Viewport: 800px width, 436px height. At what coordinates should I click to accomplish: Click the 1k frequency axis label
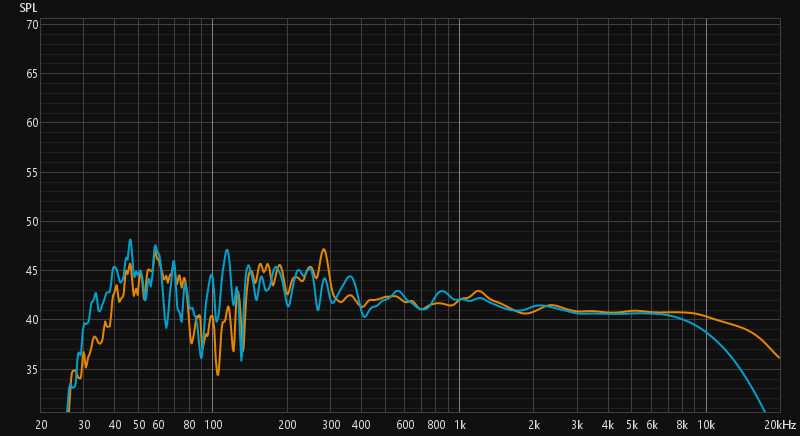coord(459,425)
